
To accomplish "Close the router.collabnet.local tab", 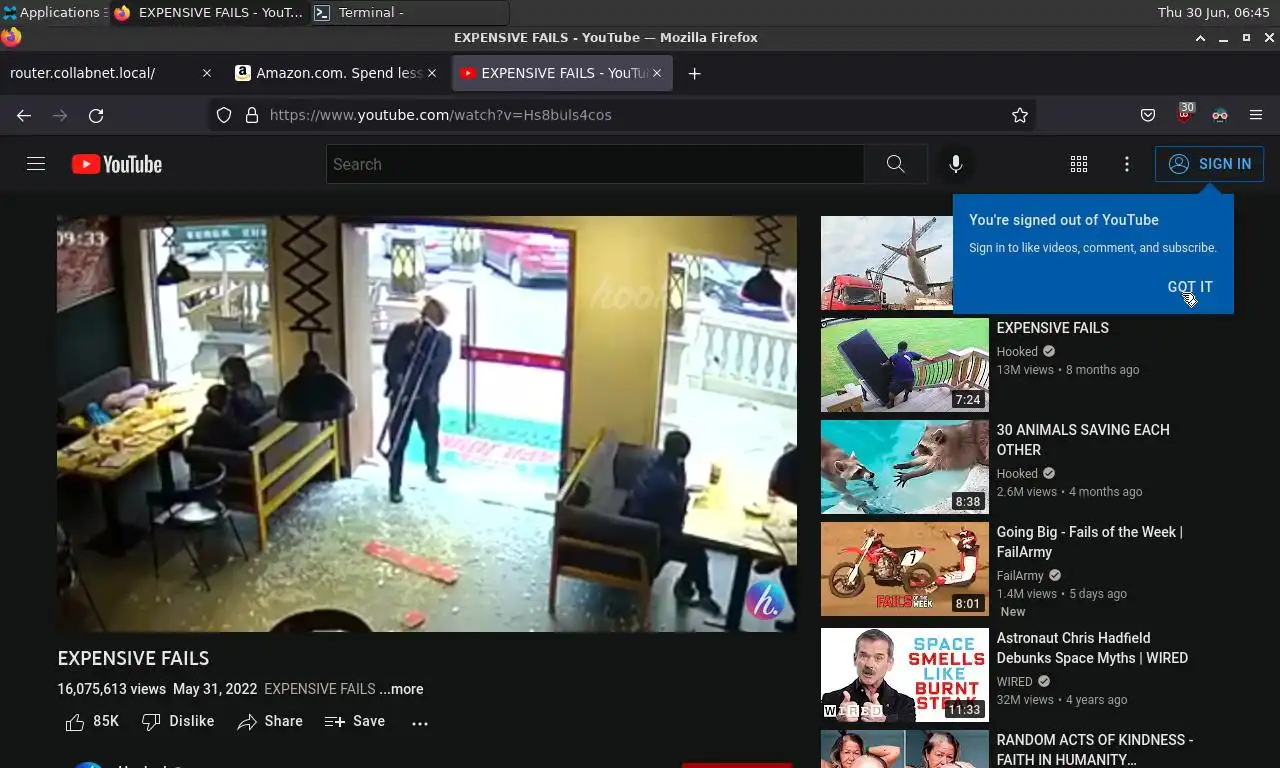I will (x=207, y=73).
